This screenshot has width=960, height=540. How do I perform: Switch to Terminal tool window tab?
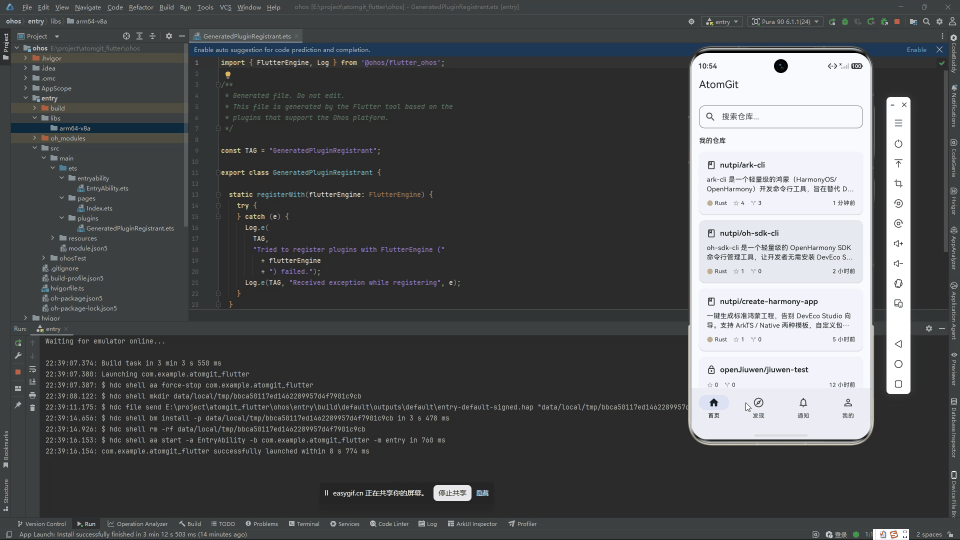coord(304,524)
